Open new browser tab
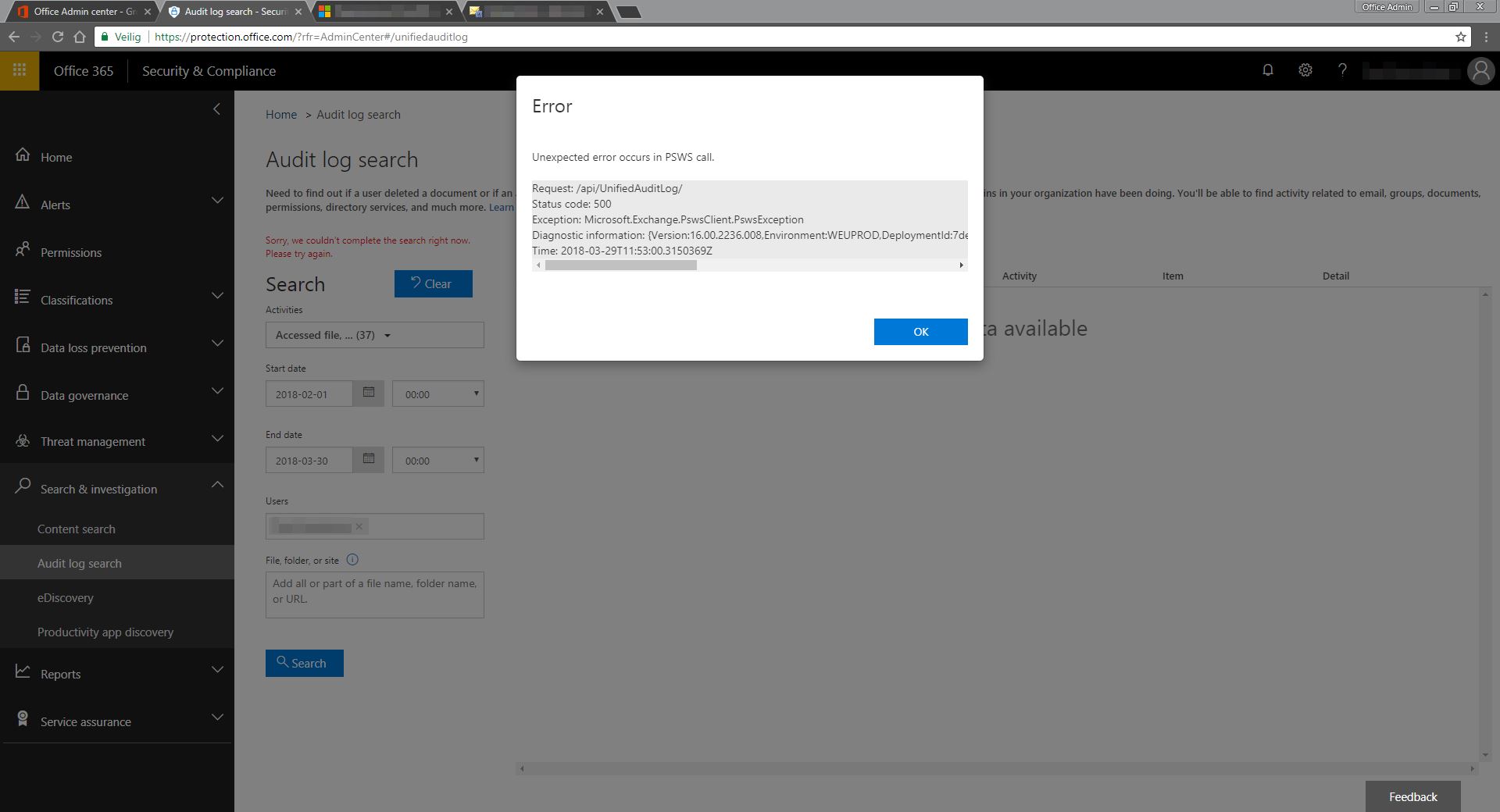 629,12
